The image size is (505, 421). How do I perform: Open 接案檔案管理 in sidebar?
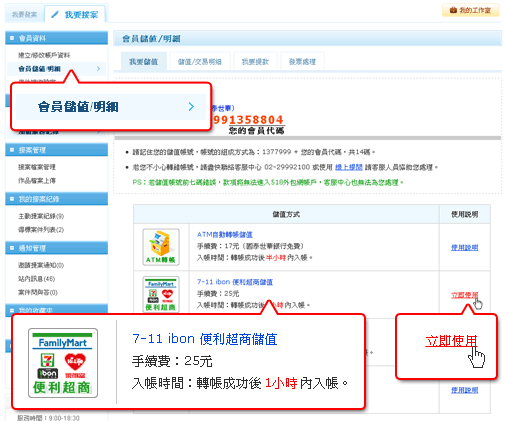[37, 167]
